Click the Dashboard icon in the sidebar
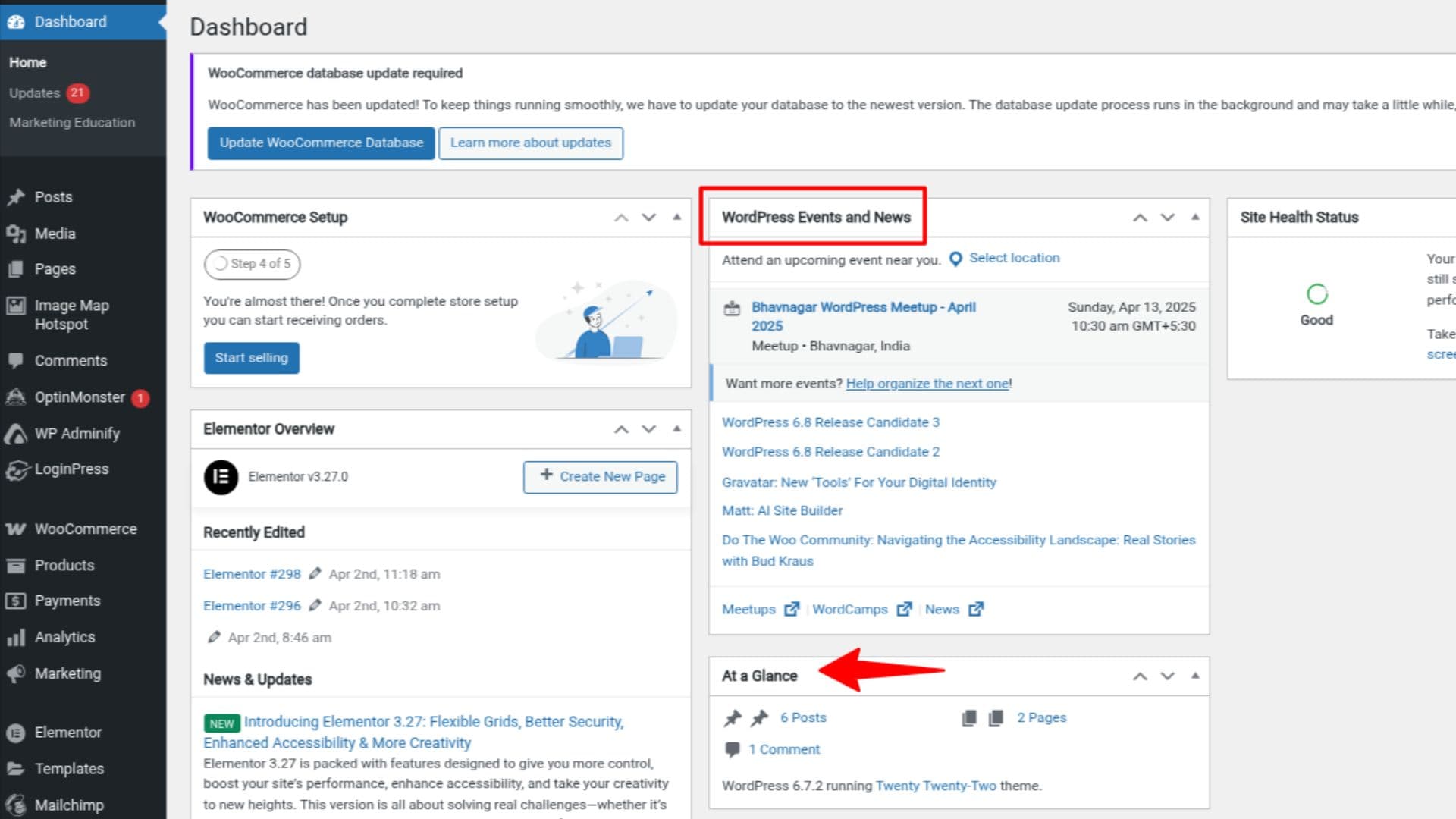This screenshot has height=819, width=1456. pos(17,21)
